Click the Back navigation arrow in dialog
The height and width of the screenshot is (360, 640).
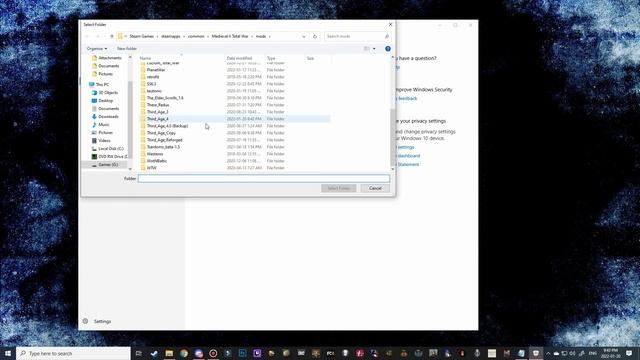[x=87, y=36]
